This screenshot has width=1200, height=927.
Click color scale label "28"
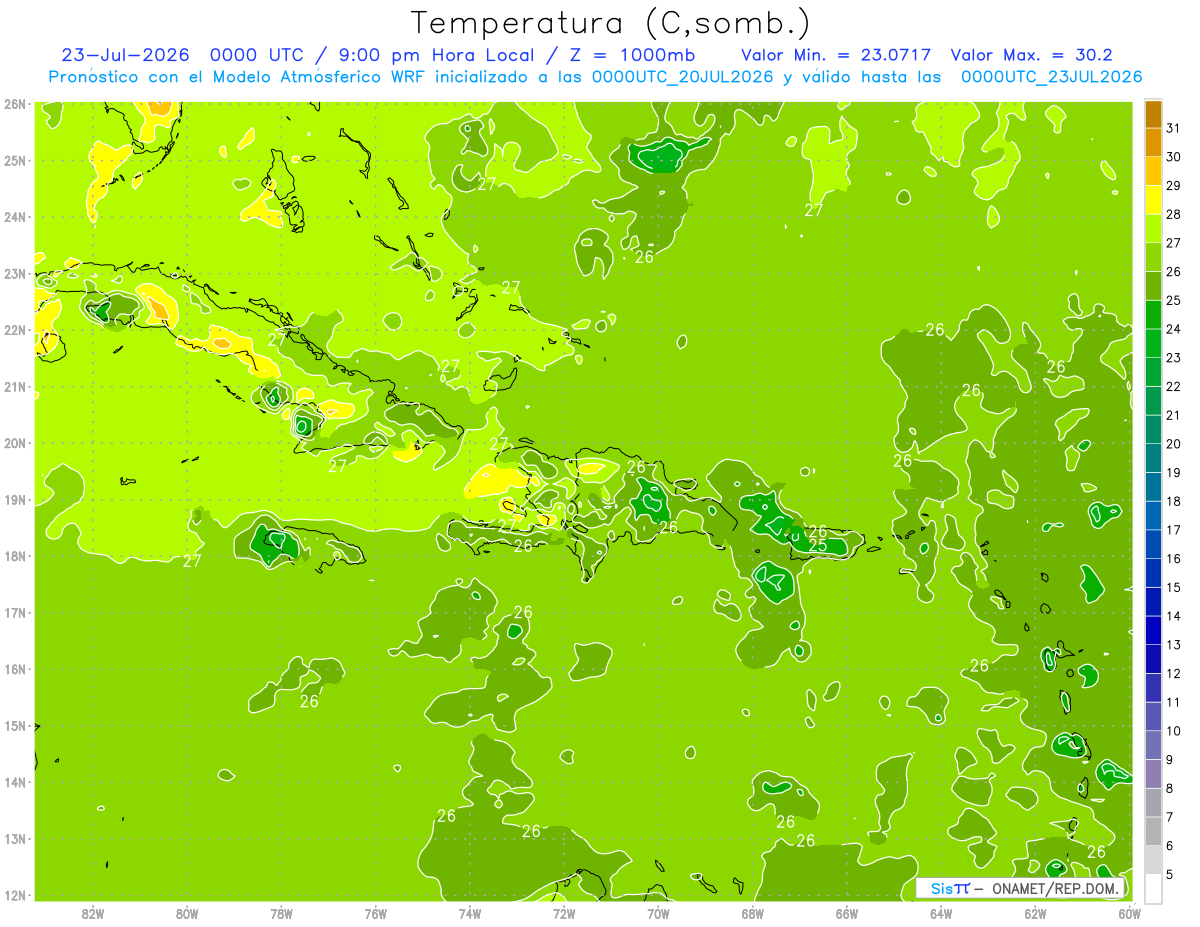click(x=1174, y=213)
